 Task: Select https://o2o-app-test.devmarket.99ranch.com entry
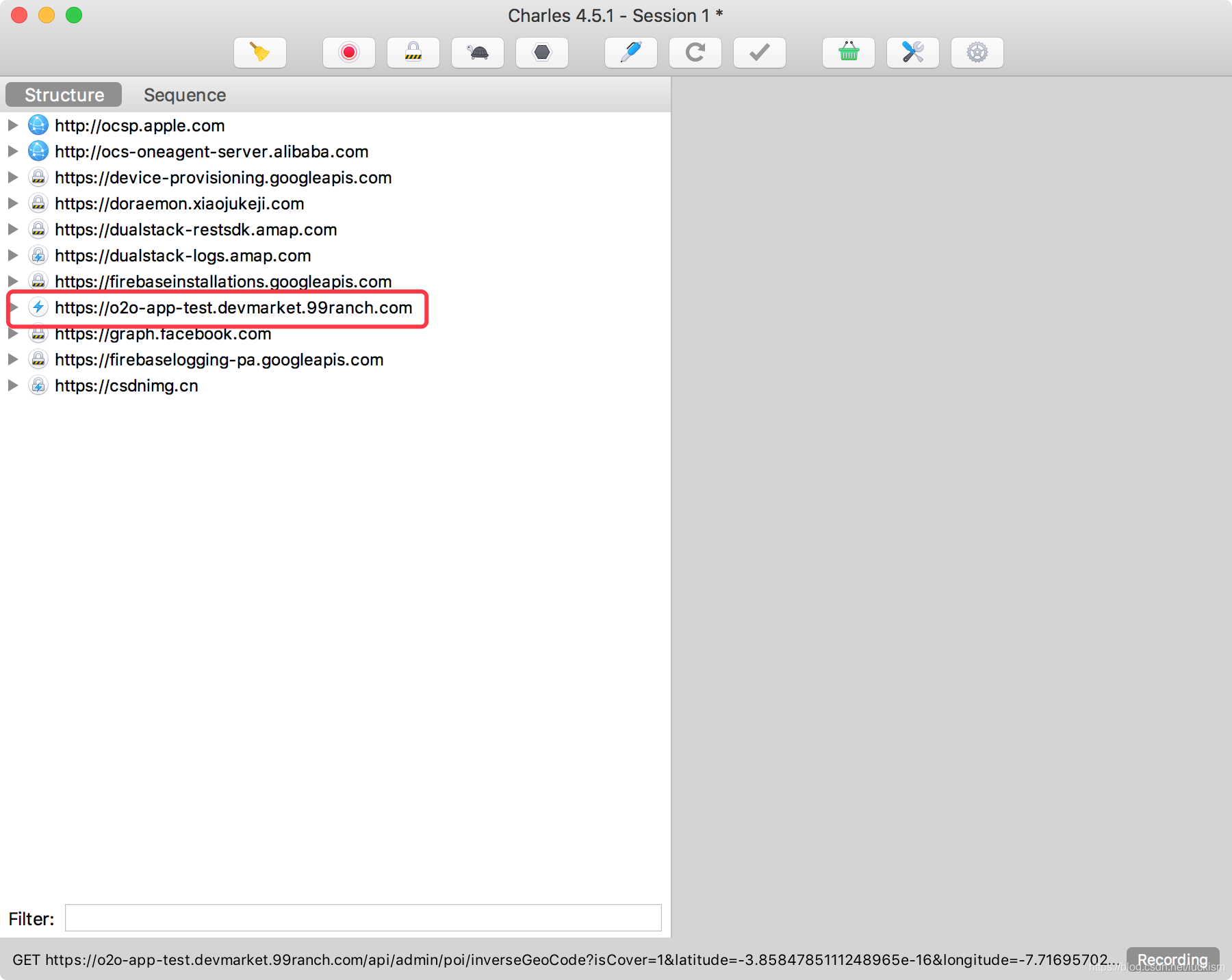233,307
